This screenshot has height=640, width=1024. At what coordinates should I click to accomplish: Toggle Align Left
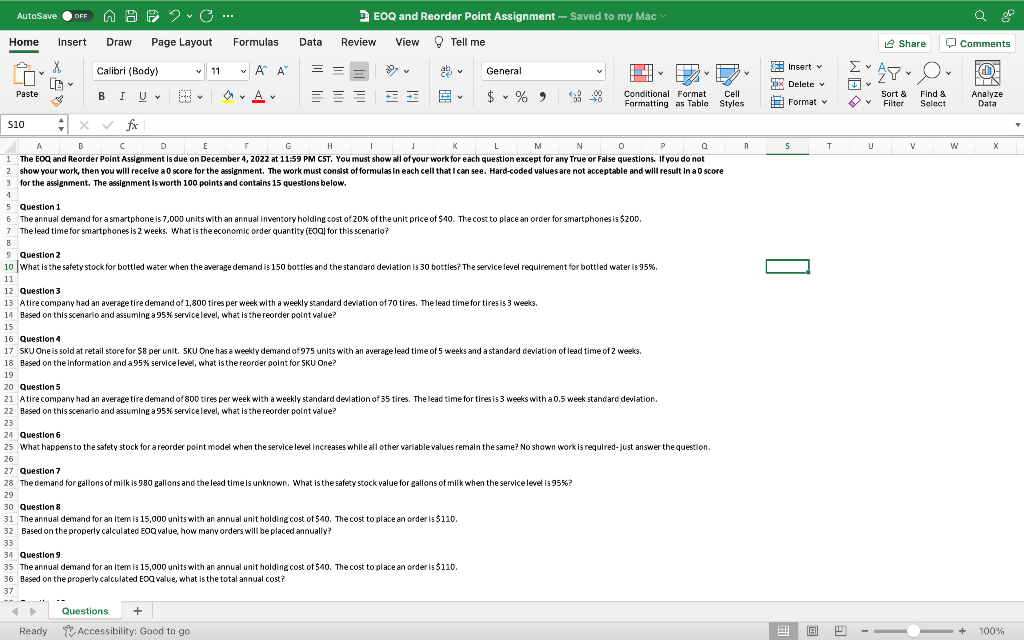pyautogui.click(x=317, y=97)
